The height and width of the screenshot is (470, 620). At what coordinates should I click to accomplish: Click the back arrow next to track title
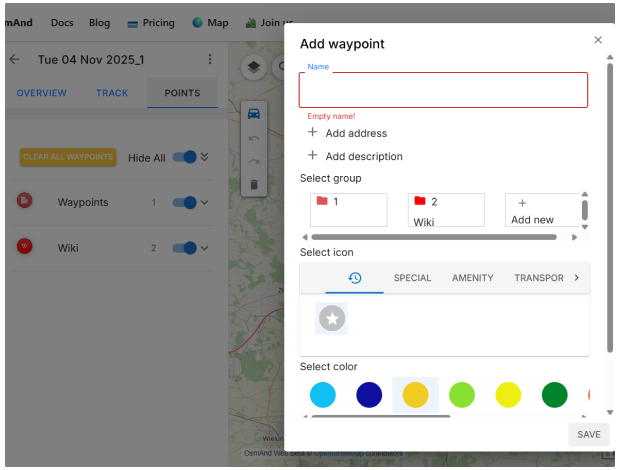14,59
